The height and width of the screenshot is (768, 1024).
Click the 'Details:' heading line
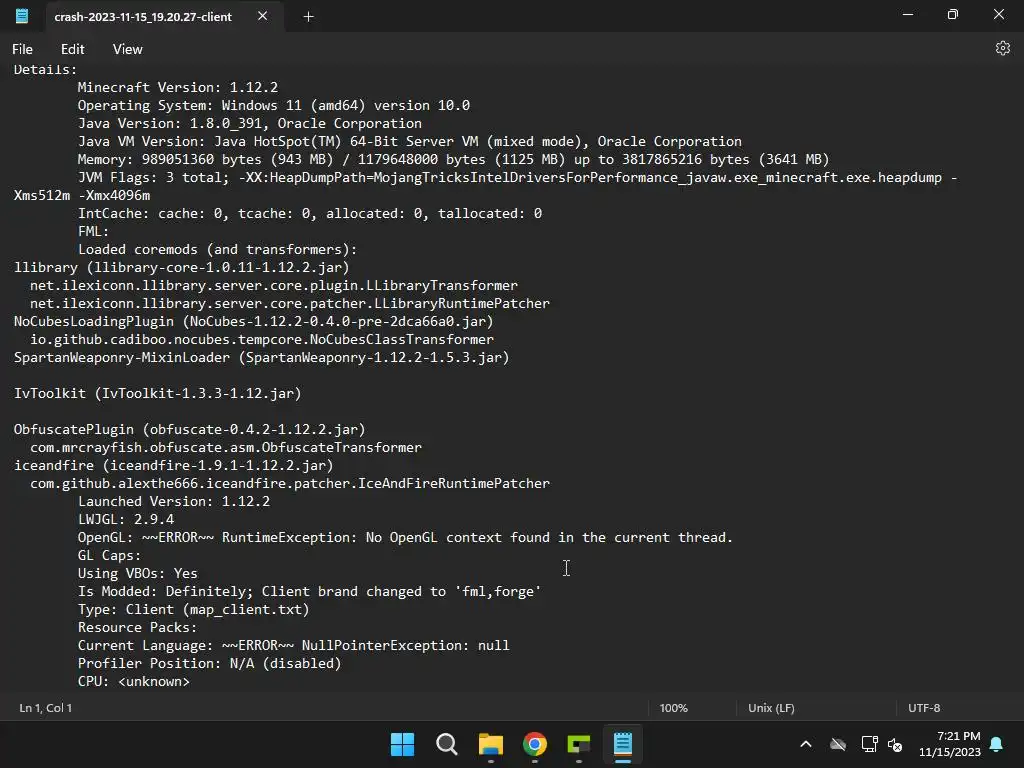(x=45, y=69)
